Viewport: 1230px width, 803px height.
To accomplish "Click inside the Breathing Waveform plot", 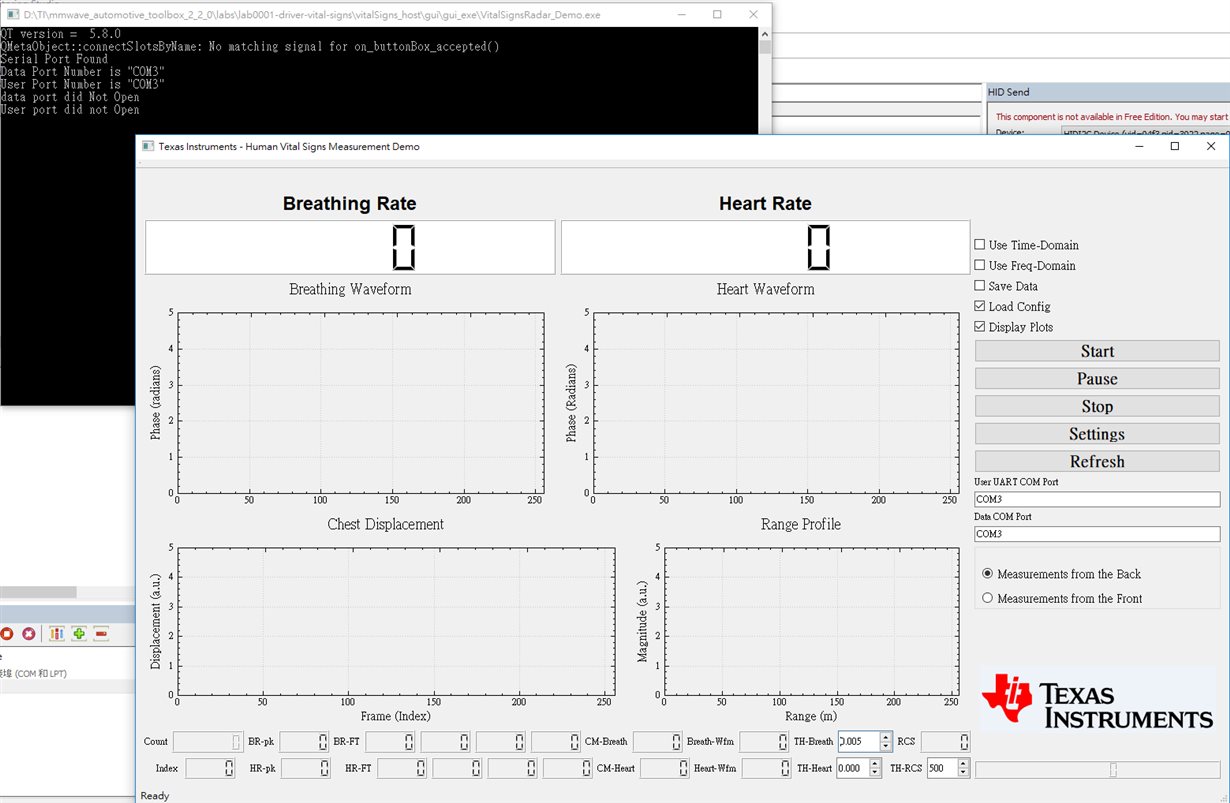I will click(x=360, y=403).
